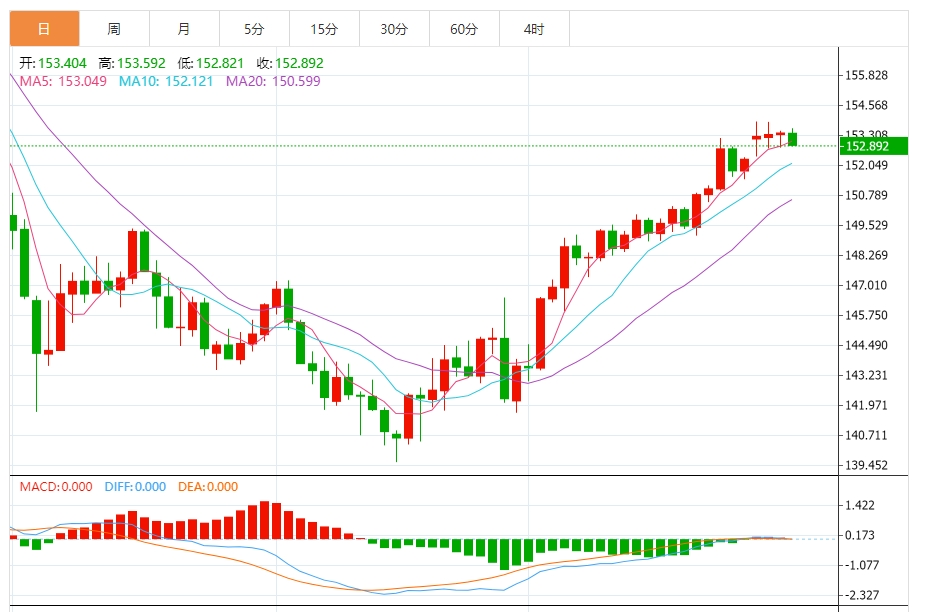
Task: Click the MA20 indicator label
Action: [273, 81]
